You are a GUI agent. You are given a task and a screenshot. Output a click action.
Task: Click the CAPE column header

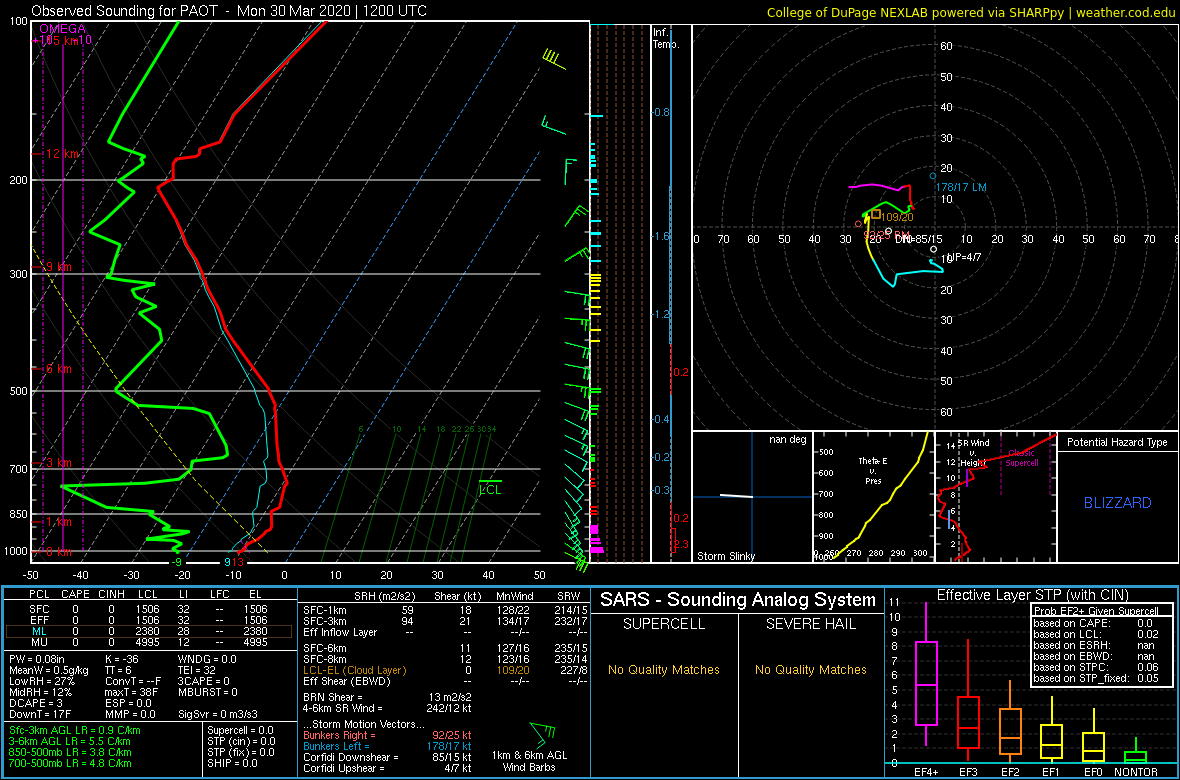75,596
